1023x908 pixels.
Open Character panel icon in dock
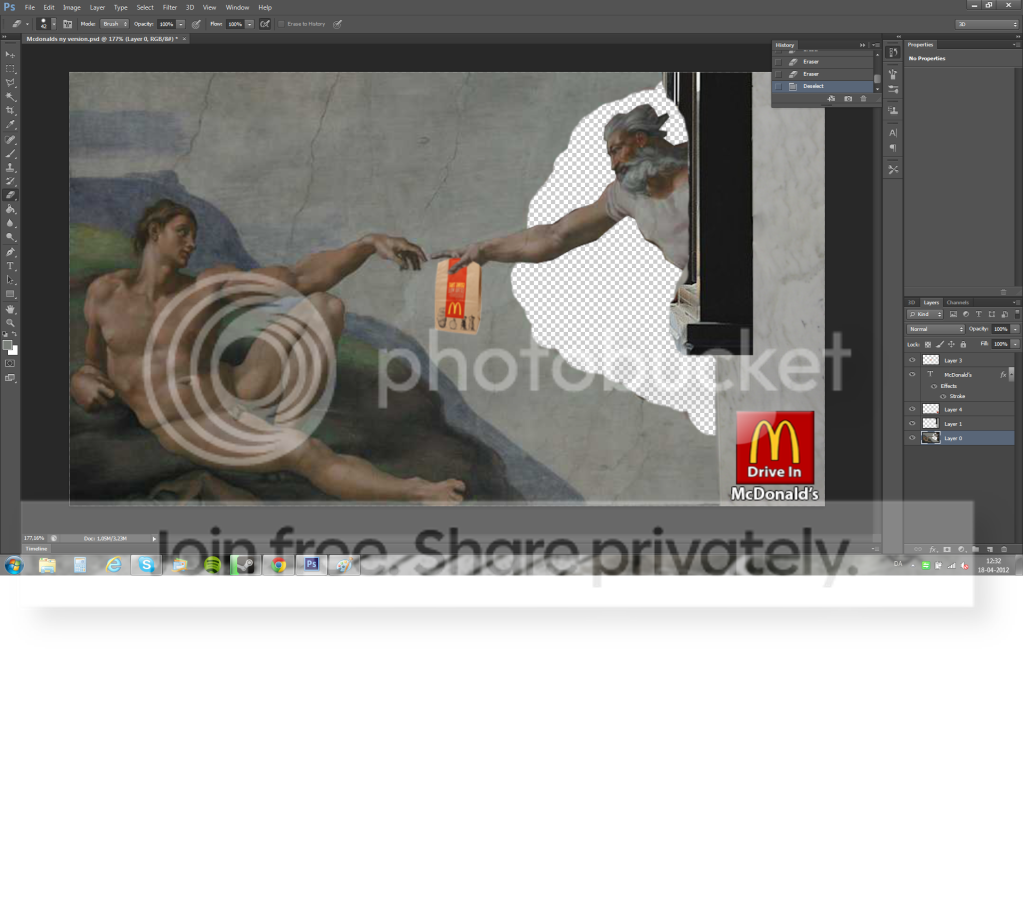(893, 133)
